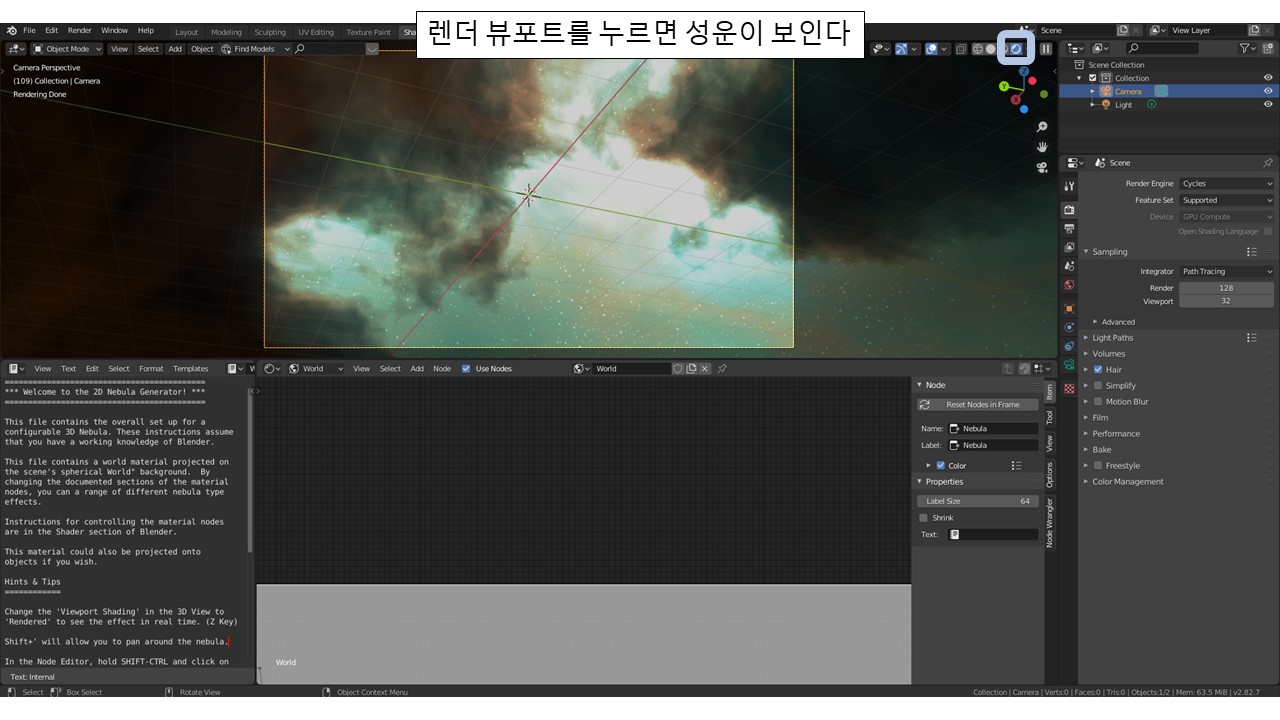Click the Blender logo menu icon
Screen dimensions: 1280x720
(12, 30)
